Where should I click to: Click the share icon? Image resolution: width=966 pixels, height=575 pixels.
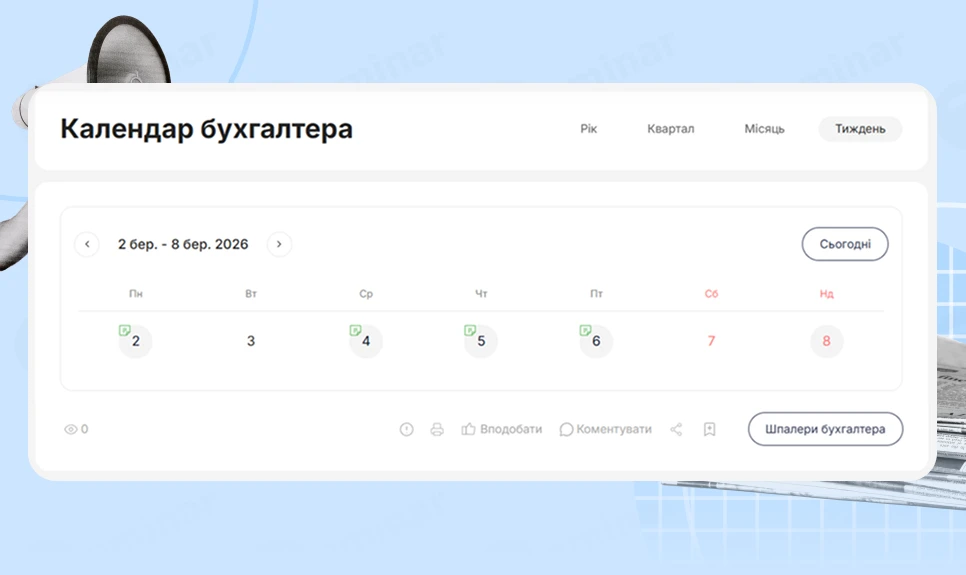coord(676,430)
